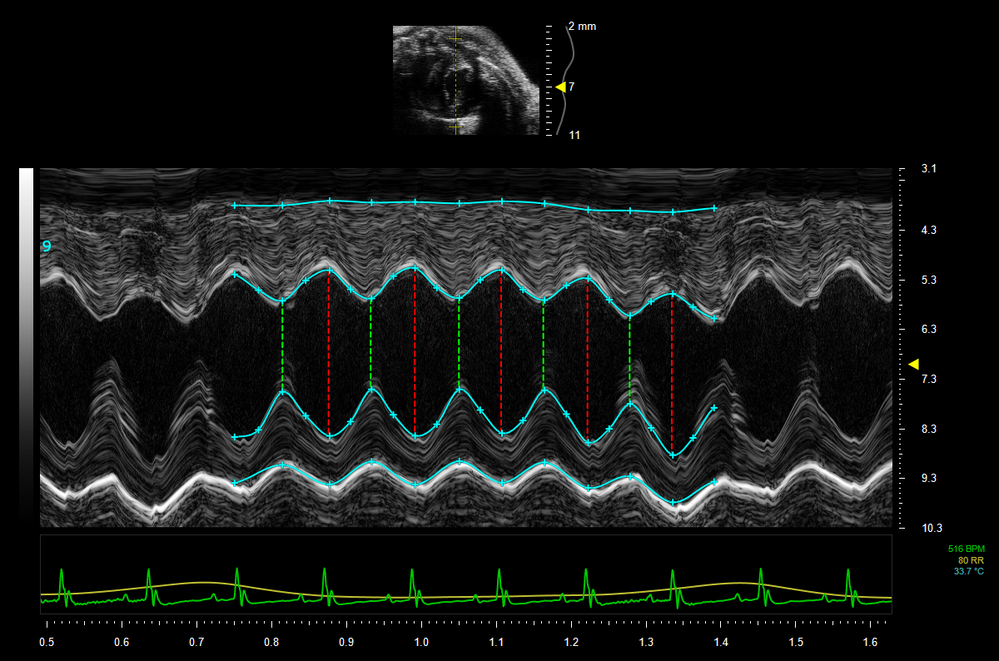Select the 80 RR respiration readout
Viewport: 999px width, 661px height.
971,560
